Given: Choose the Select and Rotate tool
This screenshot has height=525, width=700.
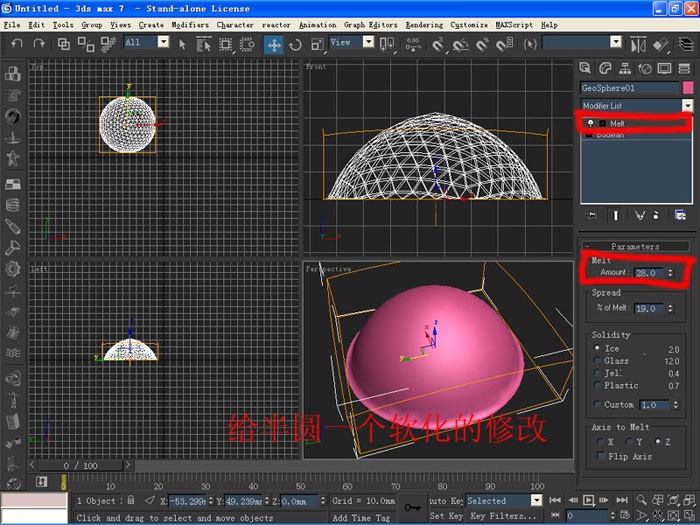Looking at the screenshot, I should coord(295,45).
